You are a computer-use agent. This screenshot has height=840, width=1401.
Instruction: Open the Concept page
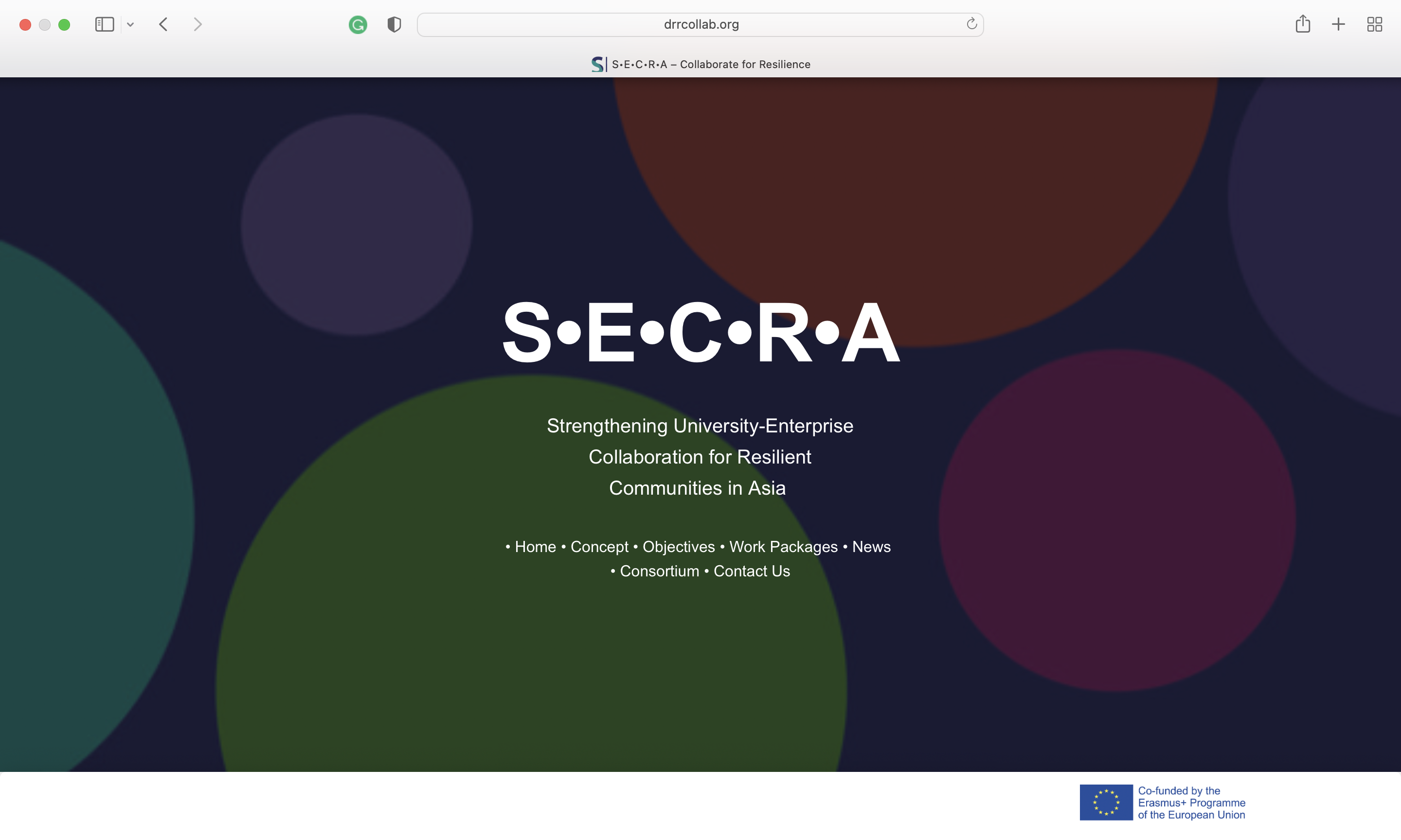click(599, 547)
